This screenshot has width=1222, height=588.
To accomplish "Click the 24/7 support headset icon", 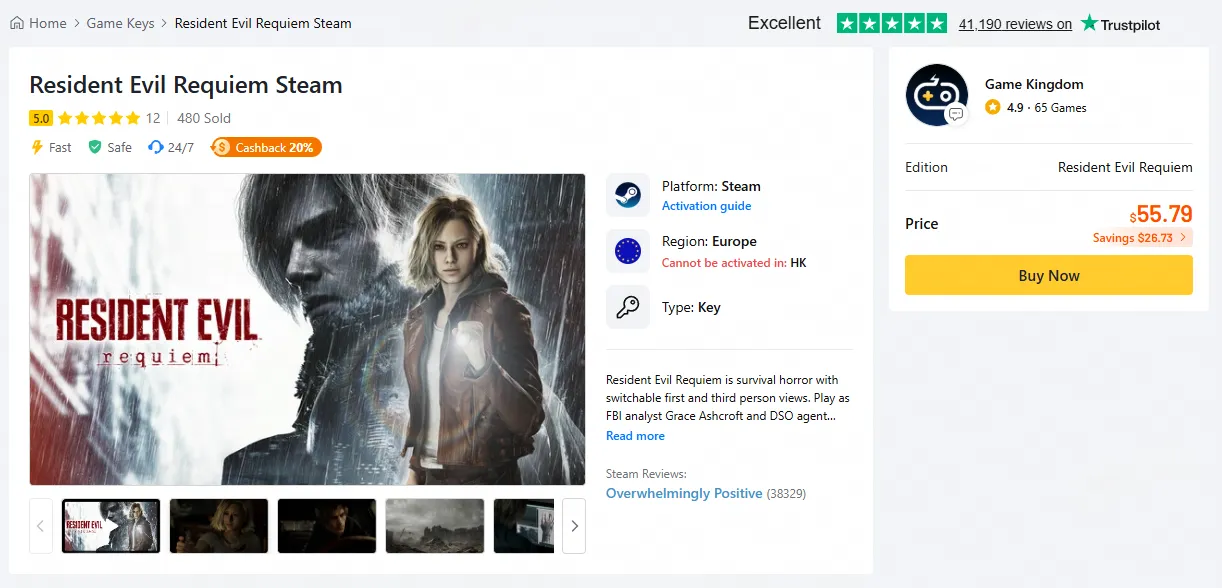I will (155, 147).
